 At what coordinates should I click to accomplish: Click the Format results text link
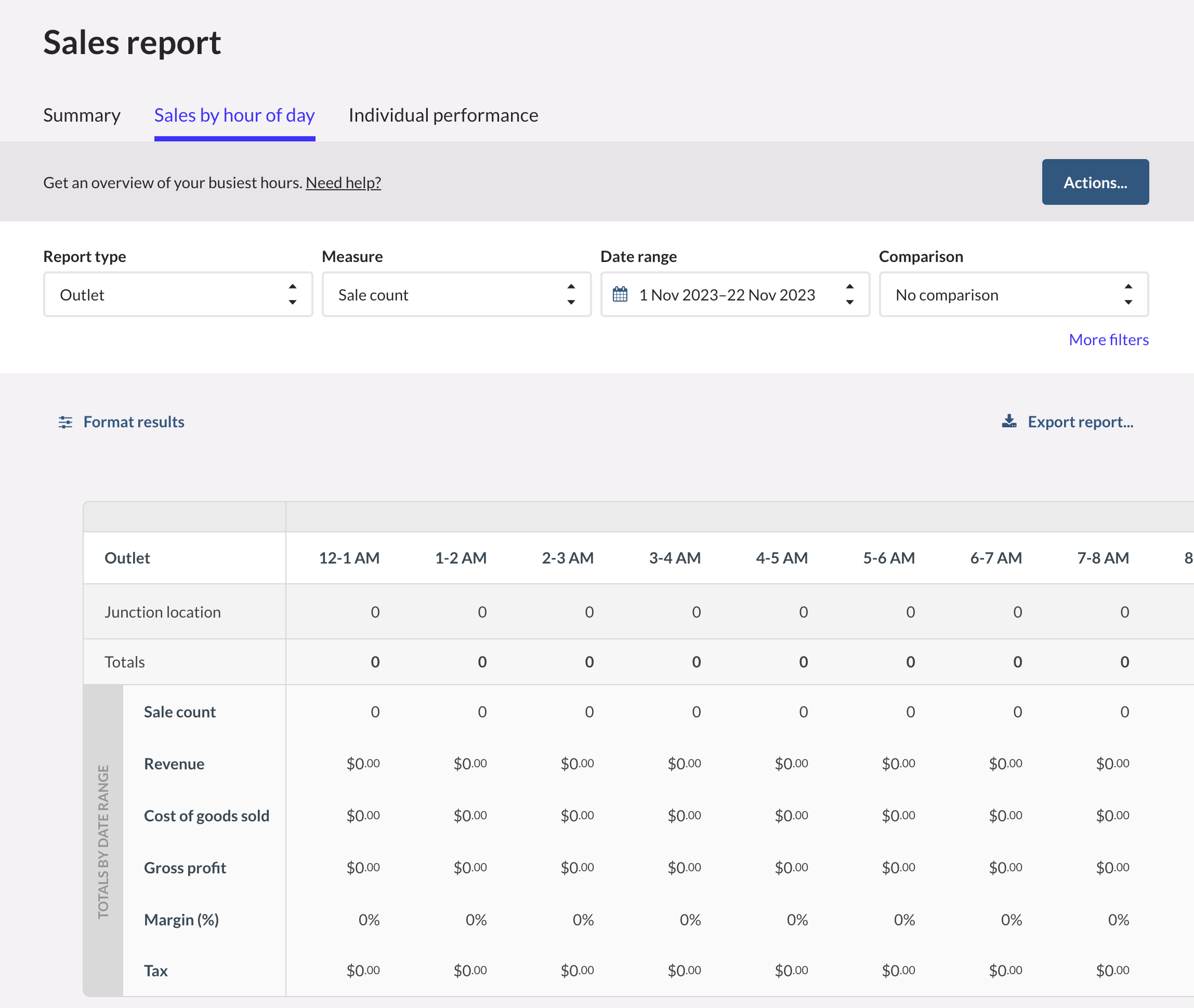(134, 422)
